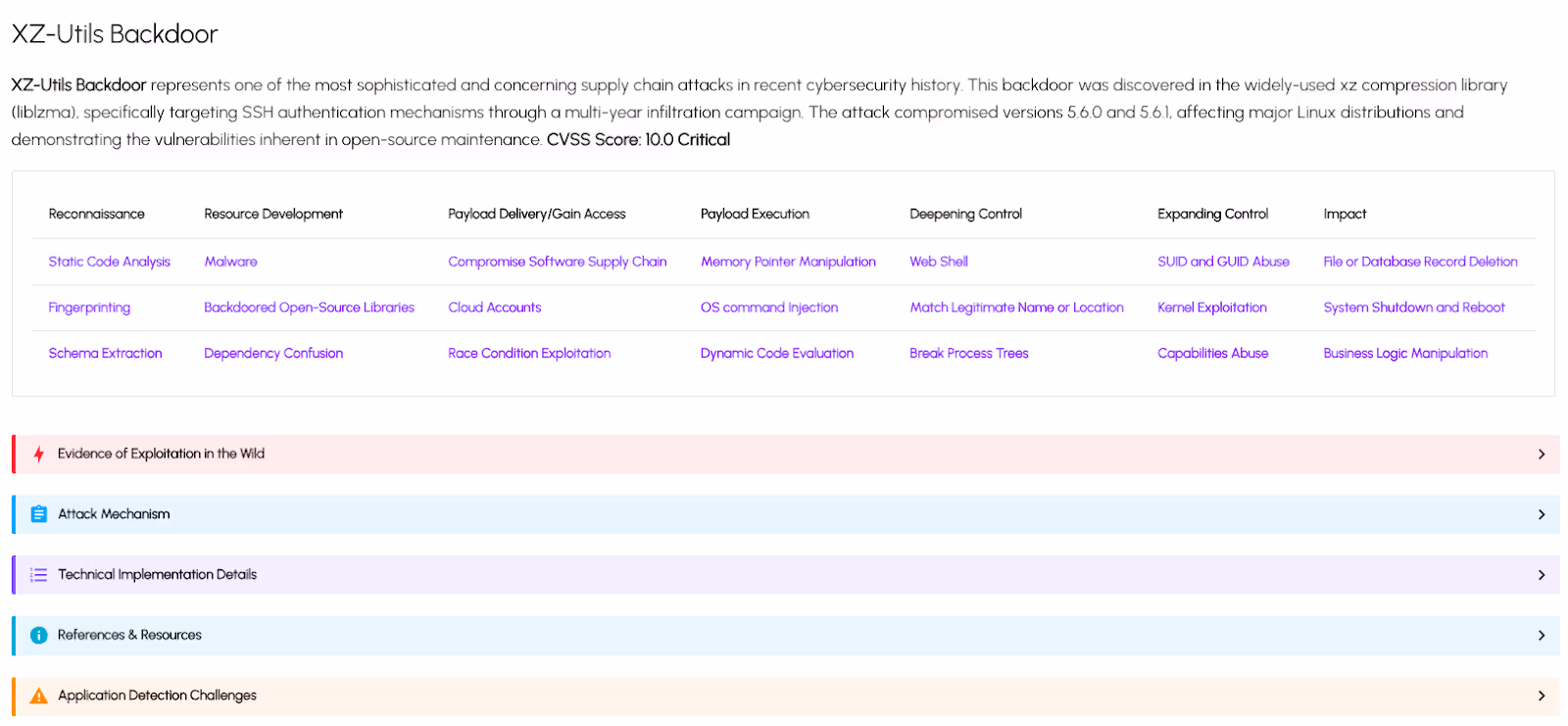
Task: Click the clipboard Attack Mechanism icon
Action: (39, 514)
